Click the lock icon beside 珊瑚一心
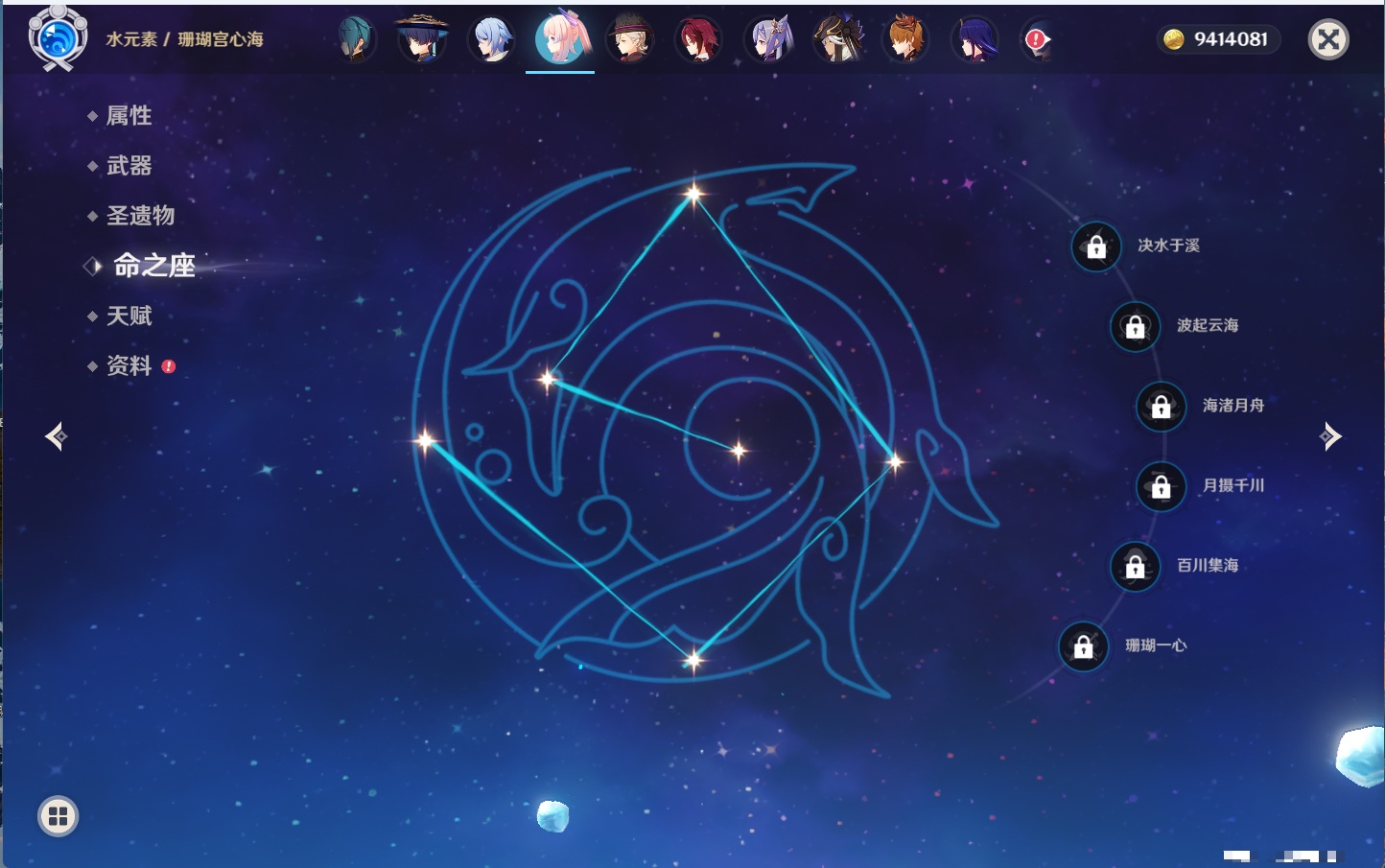Viewport: 1385px width, 868px height. (1083, 646)
